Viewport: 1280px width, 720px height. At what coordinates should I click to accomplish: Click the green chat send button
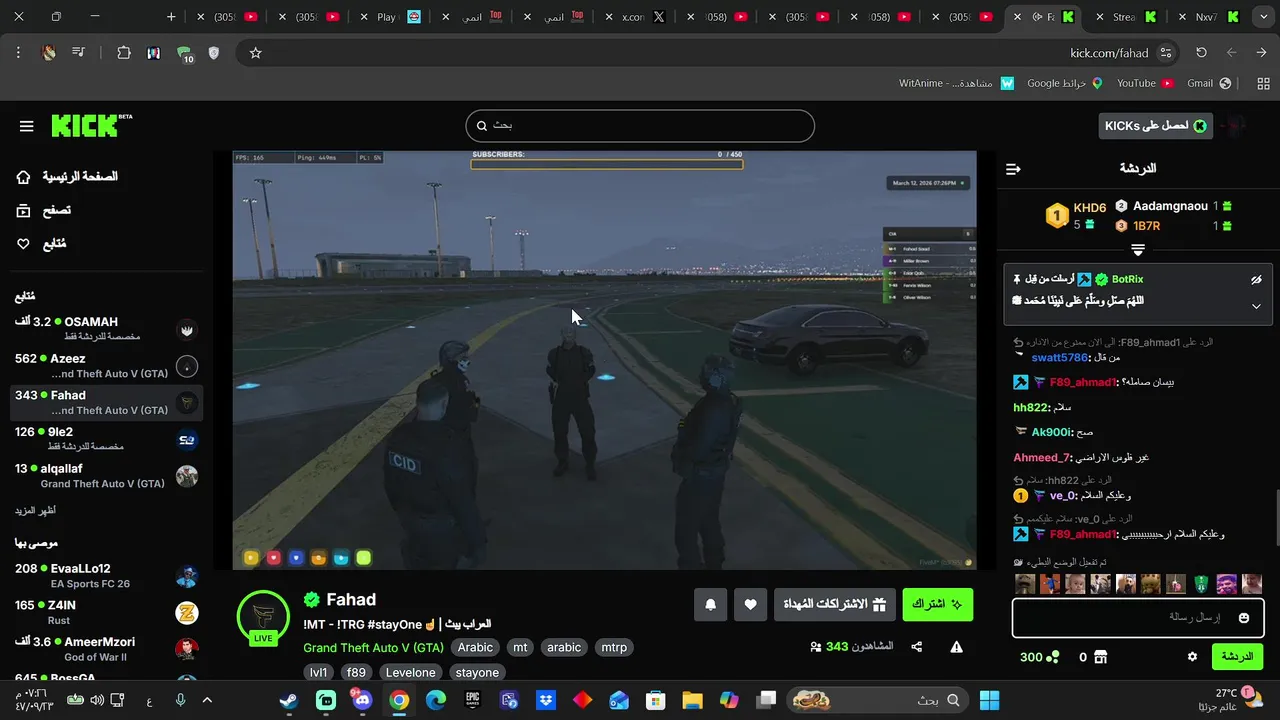click(x=1237, y=657)
